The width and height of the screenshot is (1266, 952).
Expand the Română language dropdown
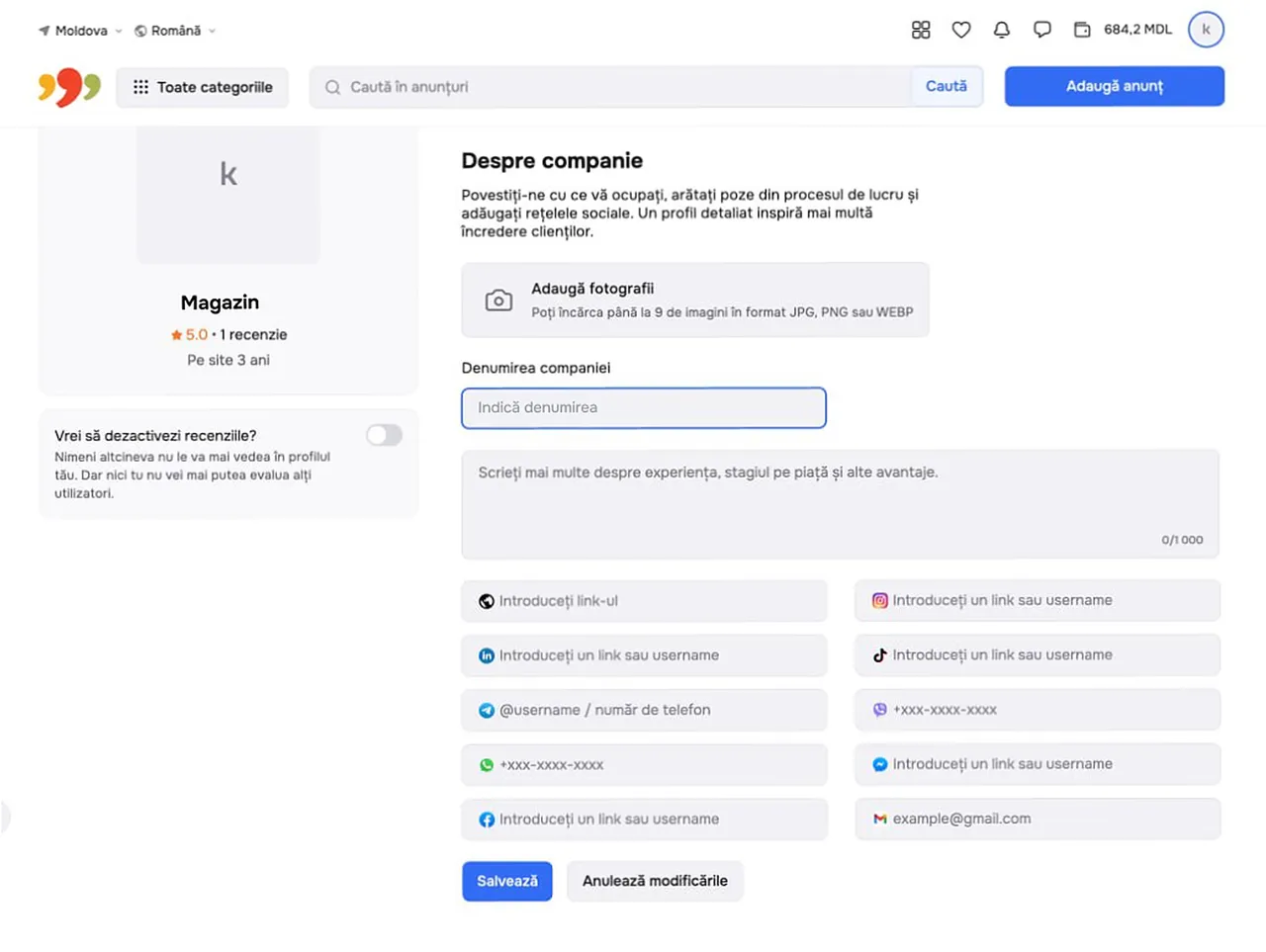[175, 31]
